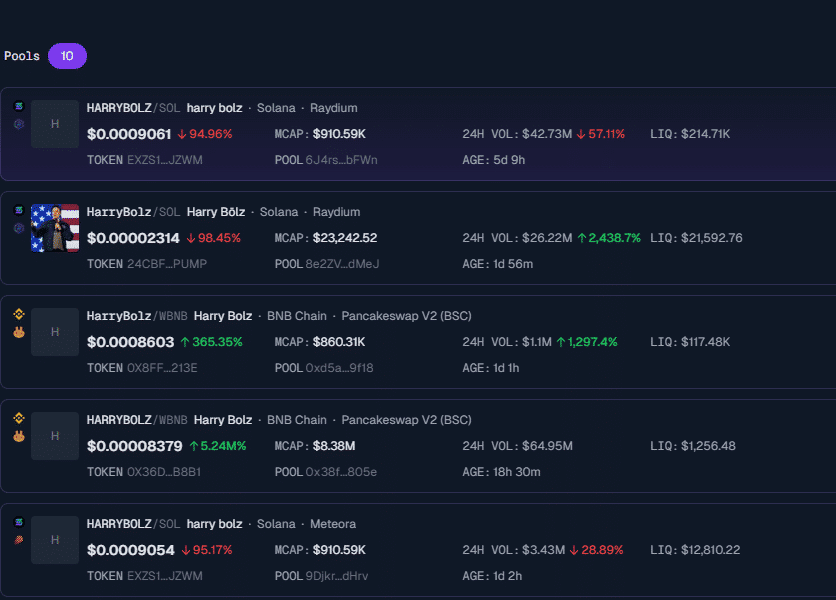Click MCAP value $23,242.52

345,238
